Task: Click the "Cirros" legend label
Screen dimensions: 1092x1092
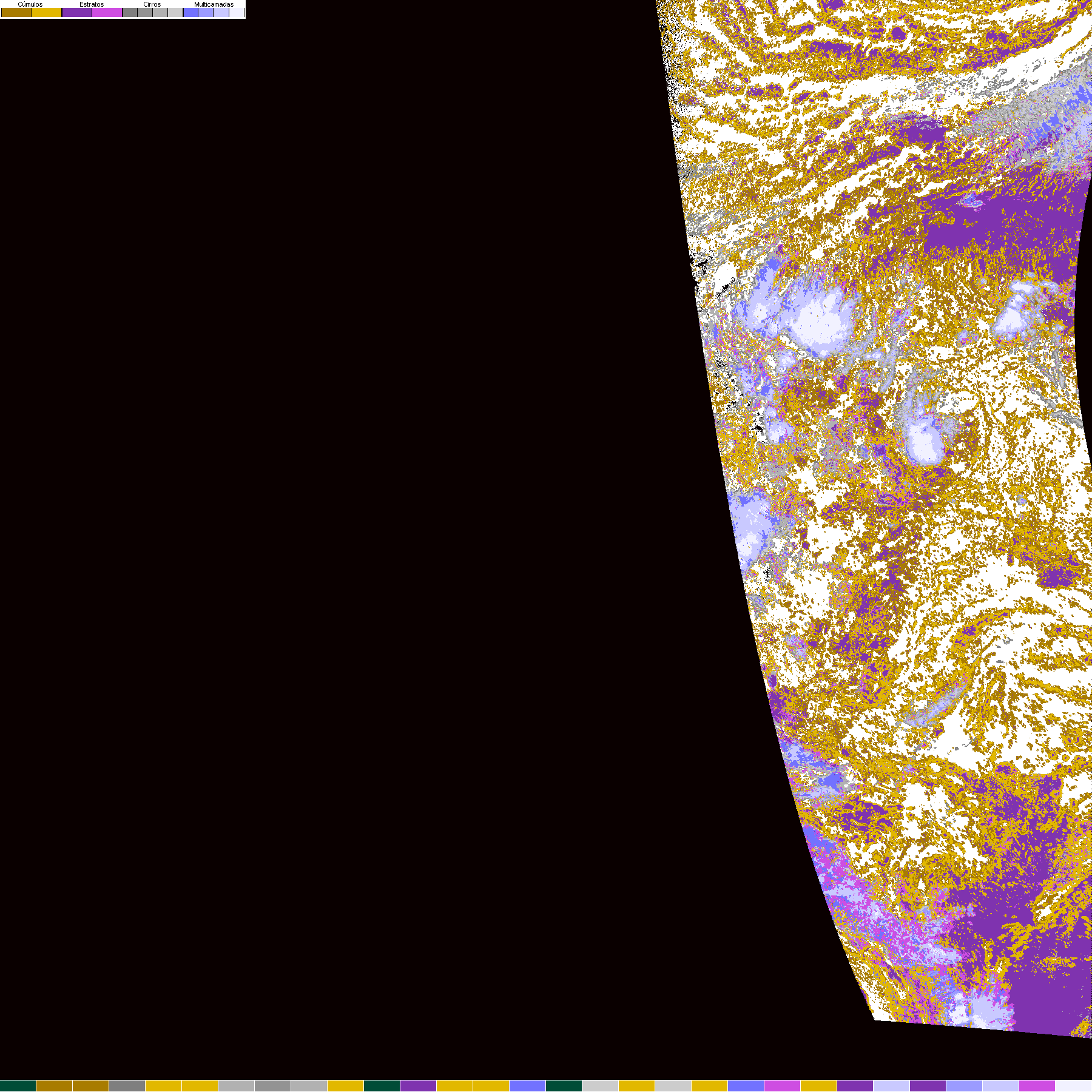Action: coord(152,4)
